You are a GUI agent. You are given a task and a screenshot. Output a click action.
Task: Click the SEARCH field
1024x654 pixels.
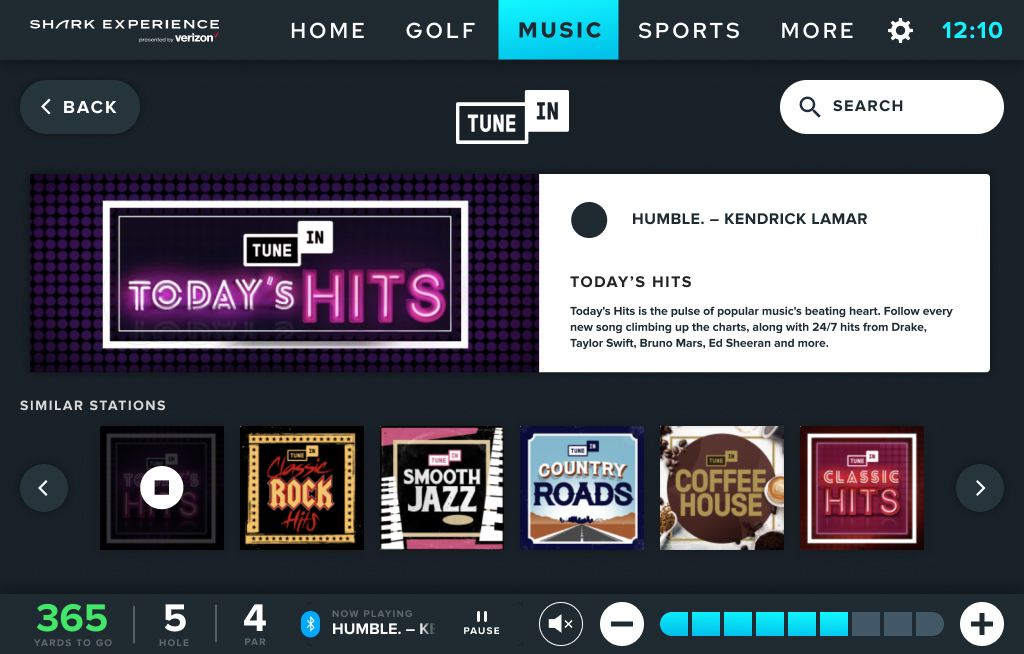891,106
